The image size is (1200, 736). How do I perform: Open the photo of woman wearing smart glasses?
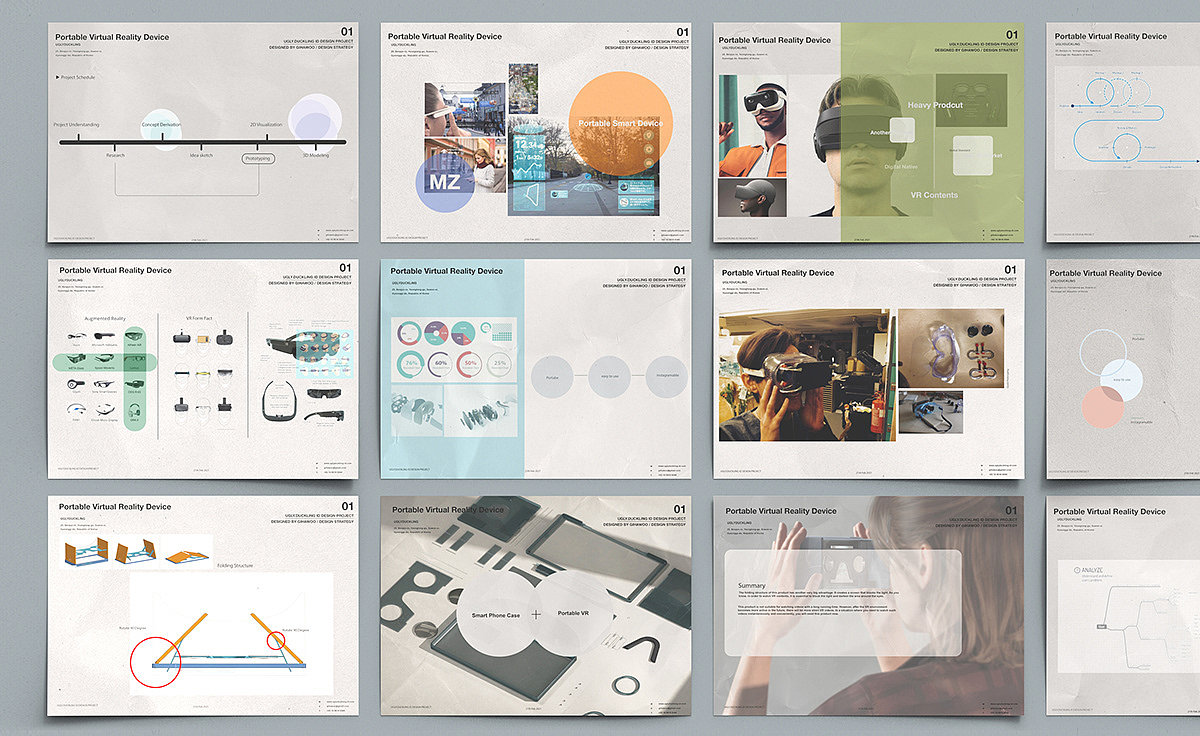pyautogui.click(x=464, y=109)
